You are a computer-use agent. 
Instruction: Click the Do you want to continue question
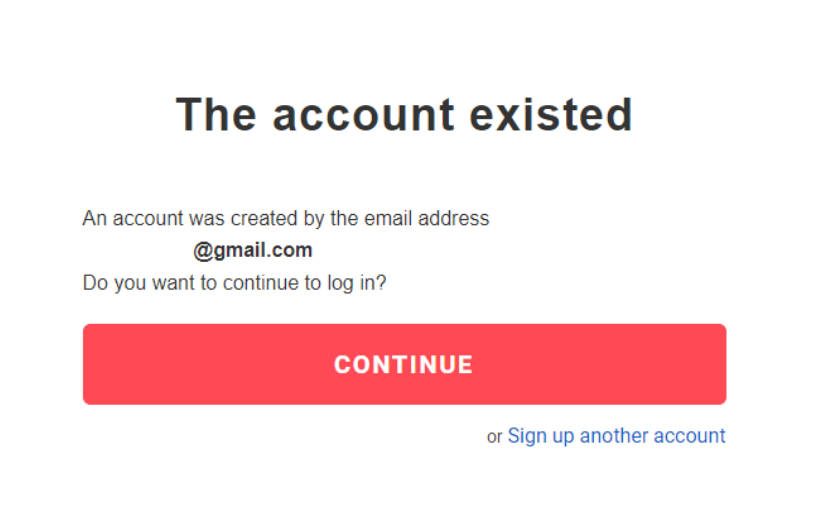coord(234,283)
